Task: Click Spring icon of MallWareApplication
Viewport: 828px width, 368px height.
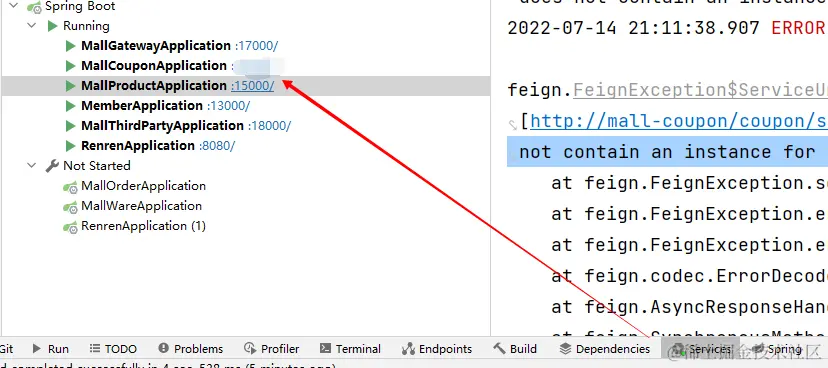Action: pyautogui.click(x=70, y=207)
